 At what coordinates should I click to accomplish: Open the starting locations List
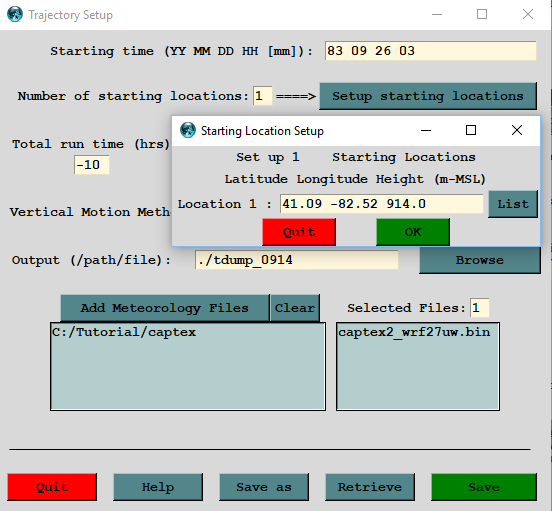(513, 204)
